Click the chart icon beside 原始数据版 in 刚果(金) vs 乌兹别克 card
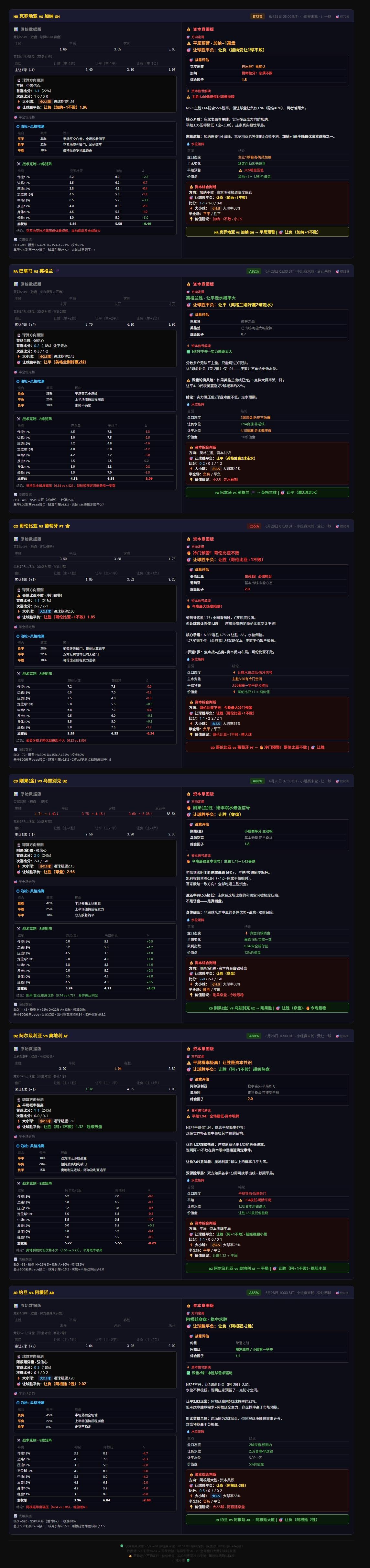Image resolution: width=370 pixels, height=1568 pixels. 16,794
